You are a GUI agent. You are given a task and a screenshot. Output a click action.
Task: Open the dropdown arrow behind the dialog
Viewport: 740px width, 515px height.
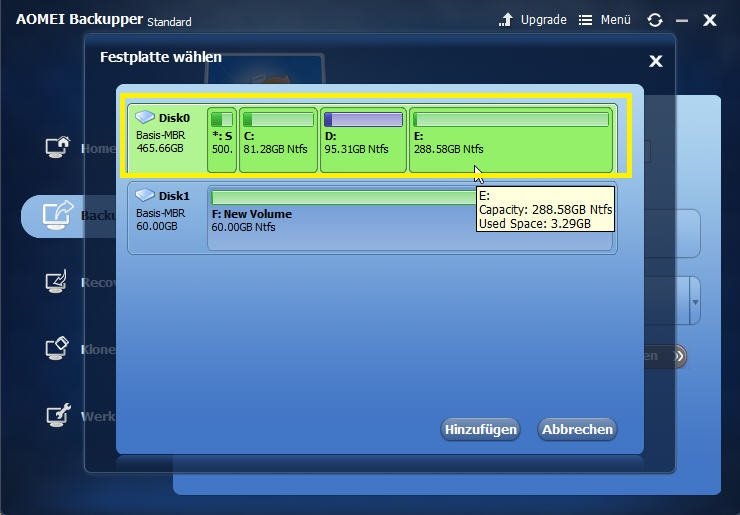[x=695, y=302]
